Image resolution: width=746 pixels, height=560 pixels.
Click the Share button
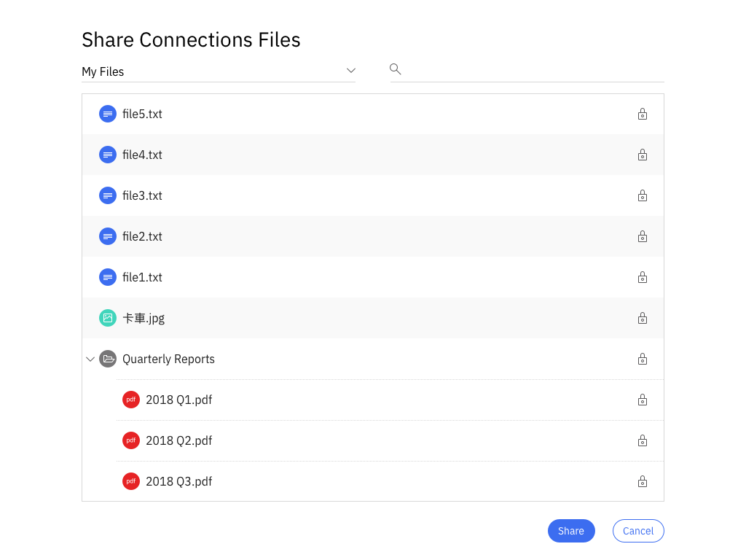pos(571,531)
